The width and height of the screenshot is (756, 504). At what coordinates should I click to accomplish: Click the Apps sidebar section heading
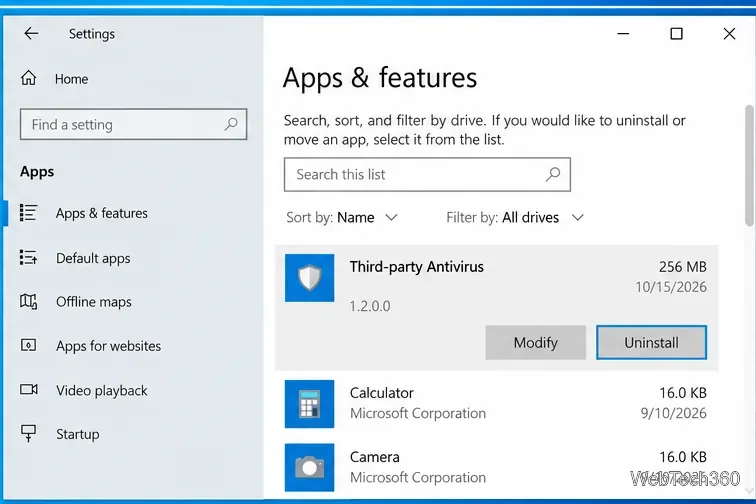(37, 172)
